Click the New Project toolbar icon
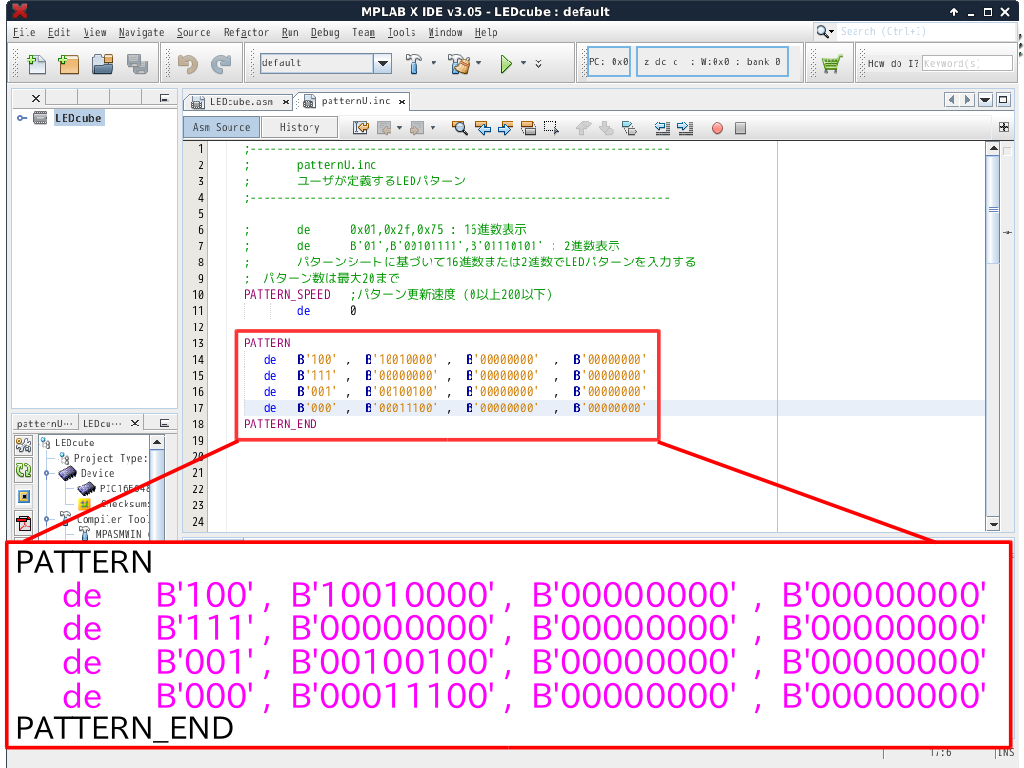The width and height of the screenshot is (1024, 768). [69, 63]
